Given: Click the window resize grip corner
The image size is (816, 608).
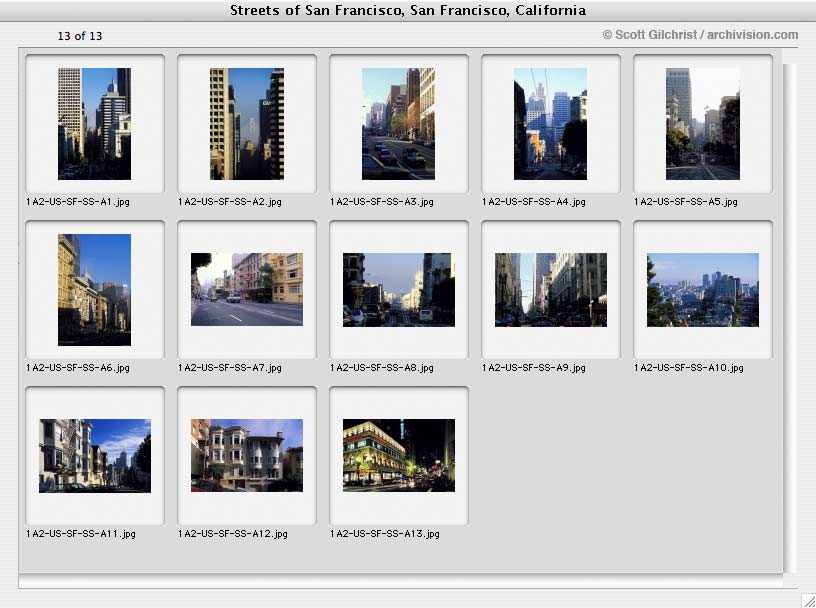Looking at the screenshot, I should [x=808, y=600].
